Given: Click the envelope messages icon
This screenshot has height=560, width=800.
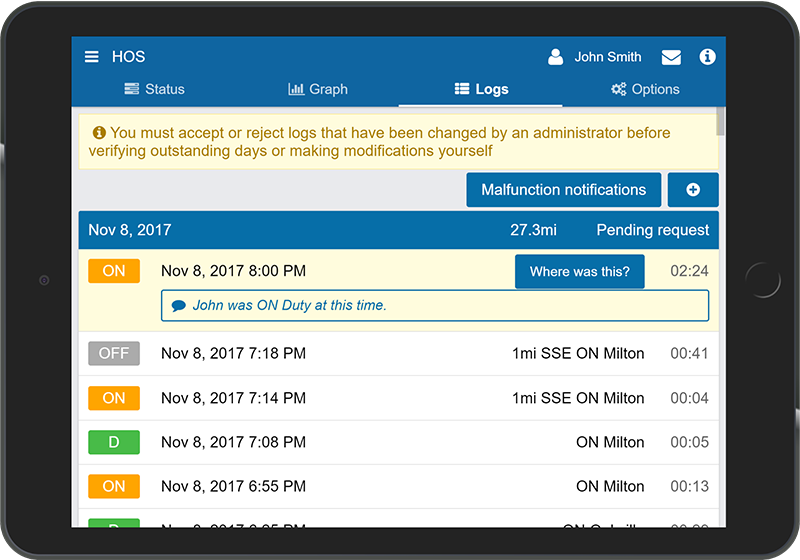Looking at the screenshot, I should tap(671, 57).
